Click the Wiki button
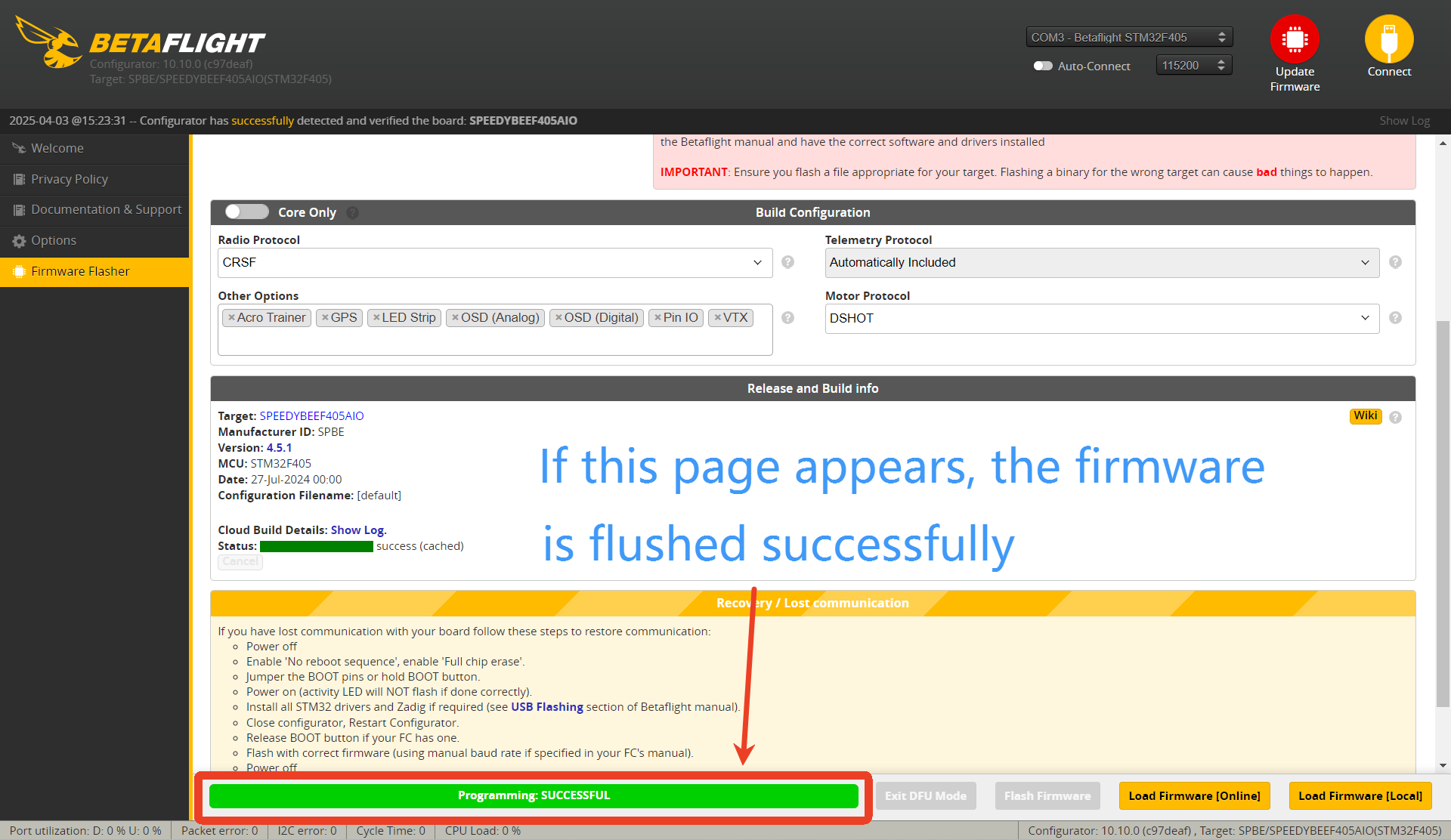The image size is (1451, 840). tap(1365, 416)
